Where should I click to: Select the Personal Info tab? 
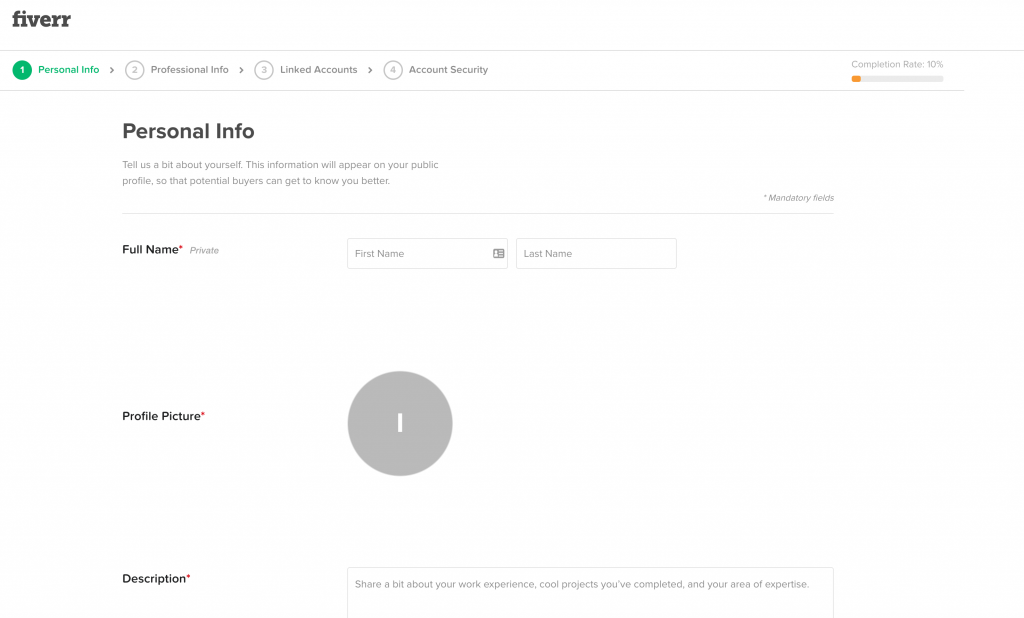[68, 69]
